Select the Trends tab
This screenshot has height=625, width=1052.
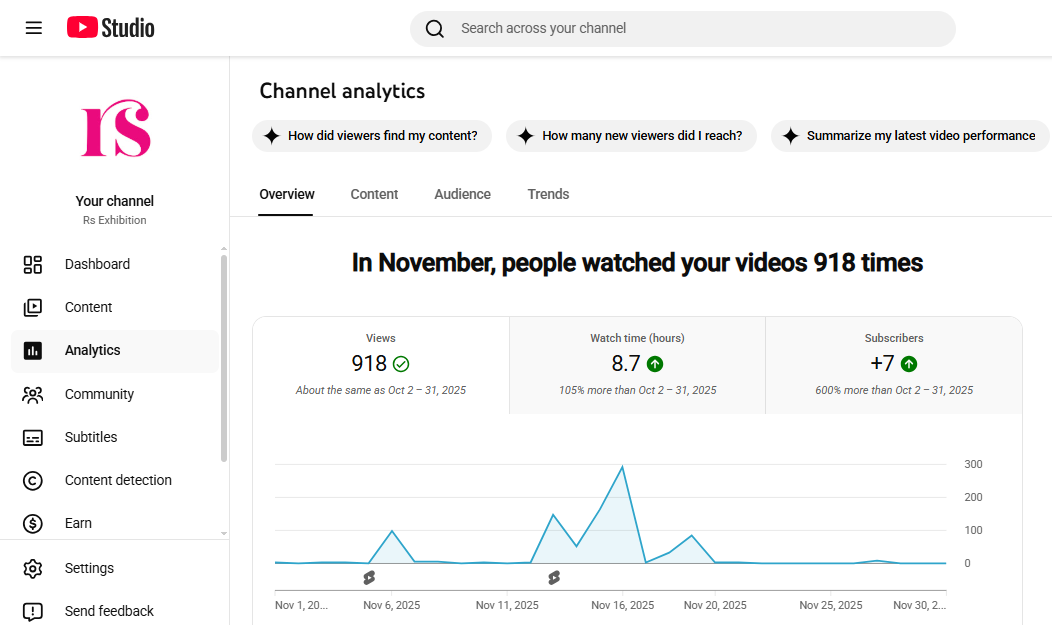548,194
